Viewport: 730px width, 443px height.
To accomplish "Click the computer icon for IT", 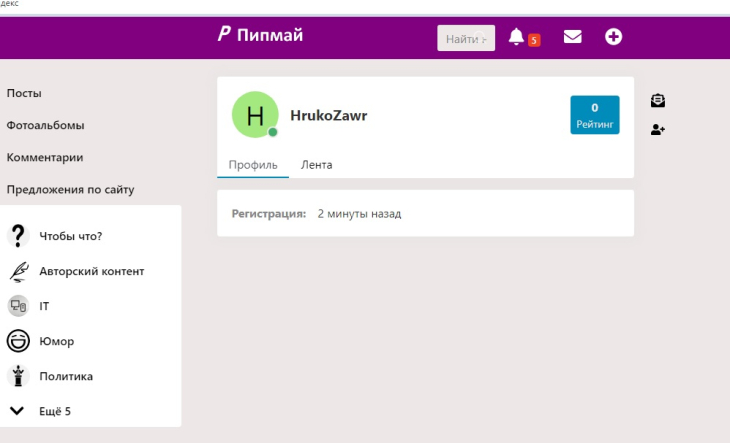I will click(18, 306).
